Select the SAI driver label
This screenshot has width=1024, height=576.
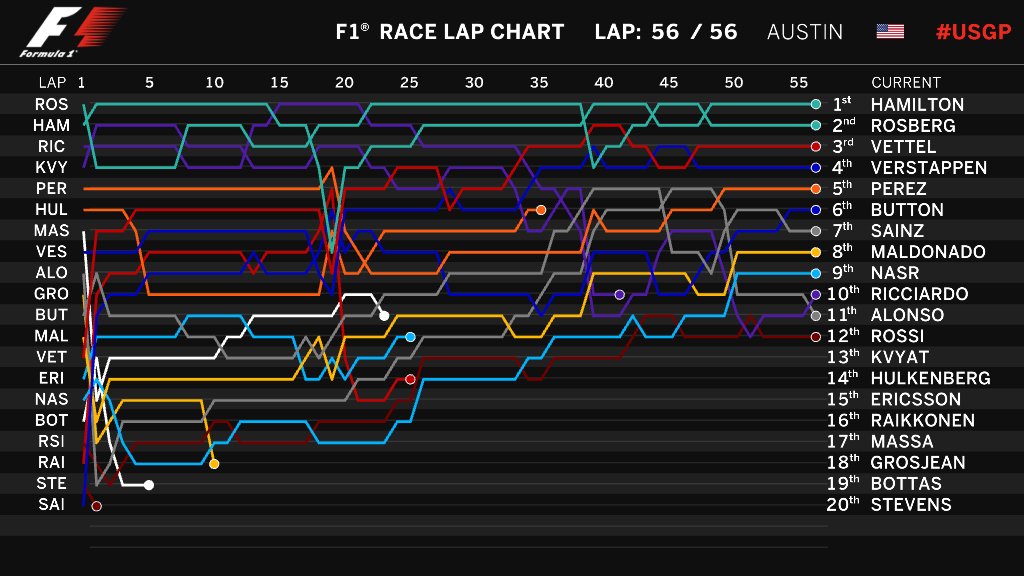[x=52, y=504]
